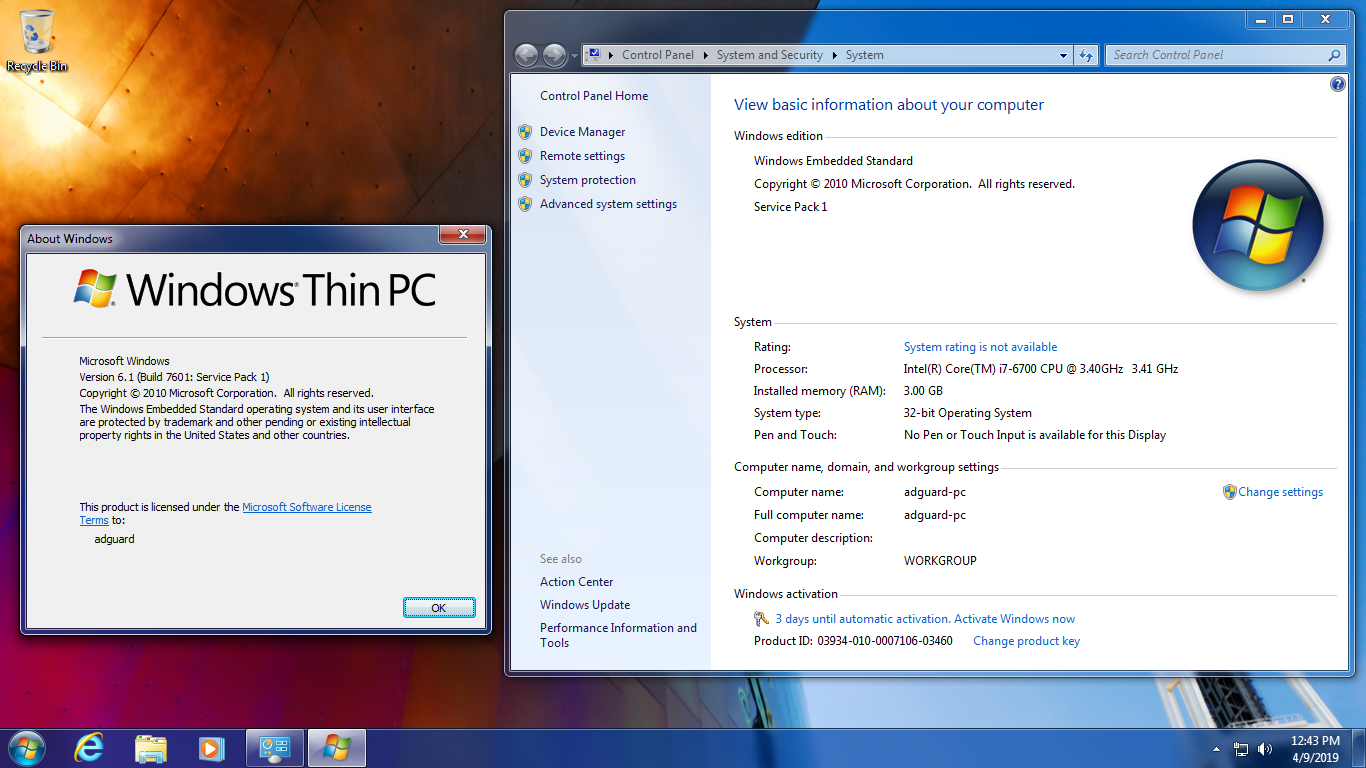Screen dimensions: 1366x768
Task: Open System protection
Action: pos(588,180)
